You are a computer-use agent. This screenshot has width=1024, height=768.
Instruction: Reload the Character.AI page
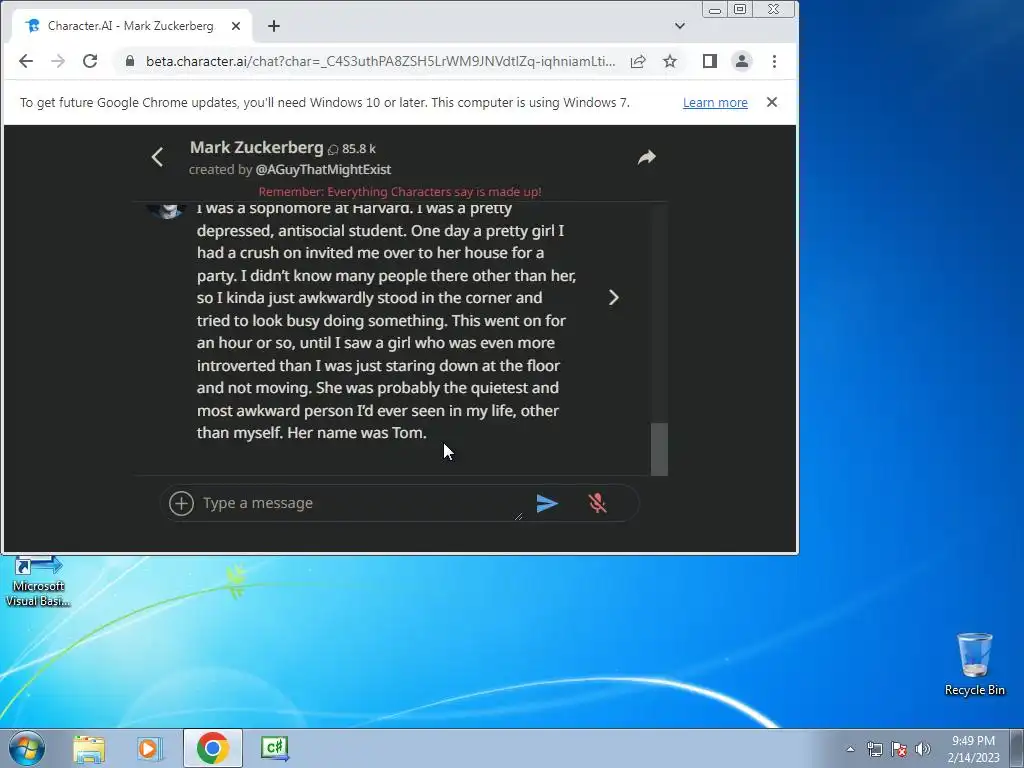(90, 61)
